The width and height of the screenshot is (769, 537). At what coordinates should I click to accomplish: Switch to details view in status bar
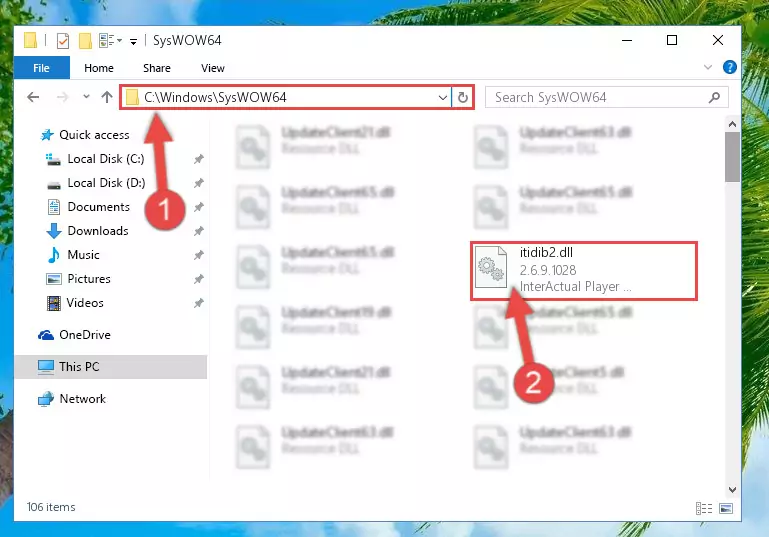click(x=704, y=509)
